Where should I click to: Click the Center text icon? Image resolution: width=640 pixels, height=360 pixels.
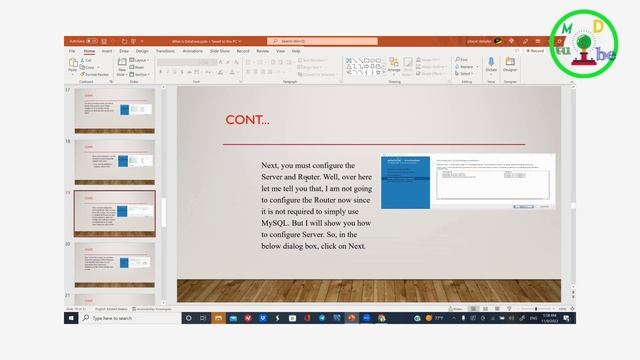coord(256,72)
